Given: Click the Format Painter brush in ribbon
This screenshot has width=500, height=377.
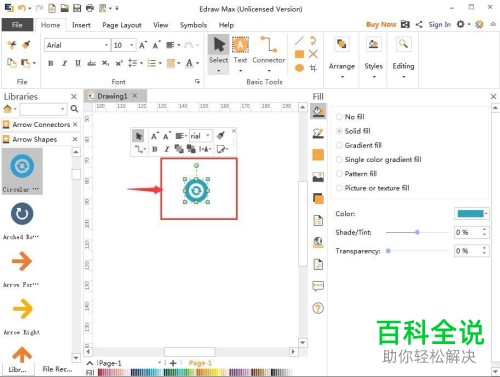Looking at the screenshot, I should (x=26, y=44).
